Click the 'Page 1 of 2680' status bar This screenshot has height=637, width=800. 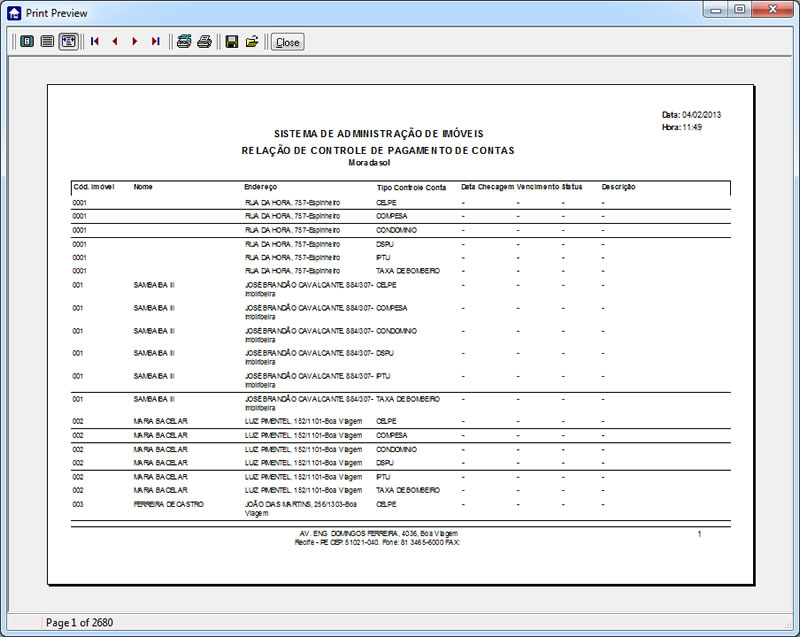[x=80, y=623]
